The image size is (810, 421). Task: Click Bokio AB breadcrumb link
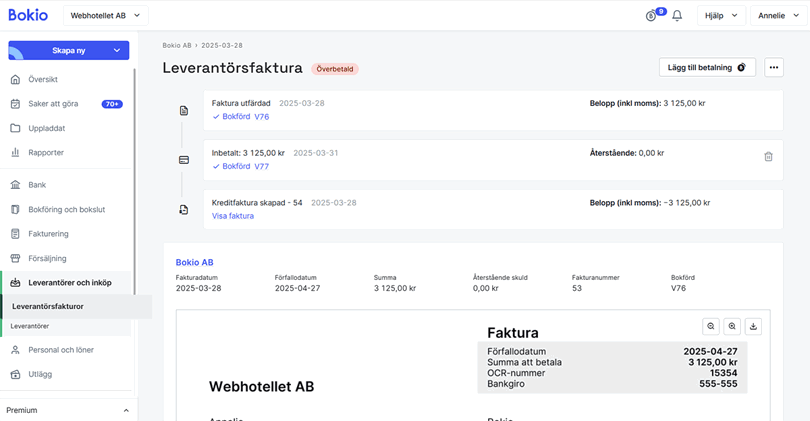pyautogui.click(x=177, y=45)
